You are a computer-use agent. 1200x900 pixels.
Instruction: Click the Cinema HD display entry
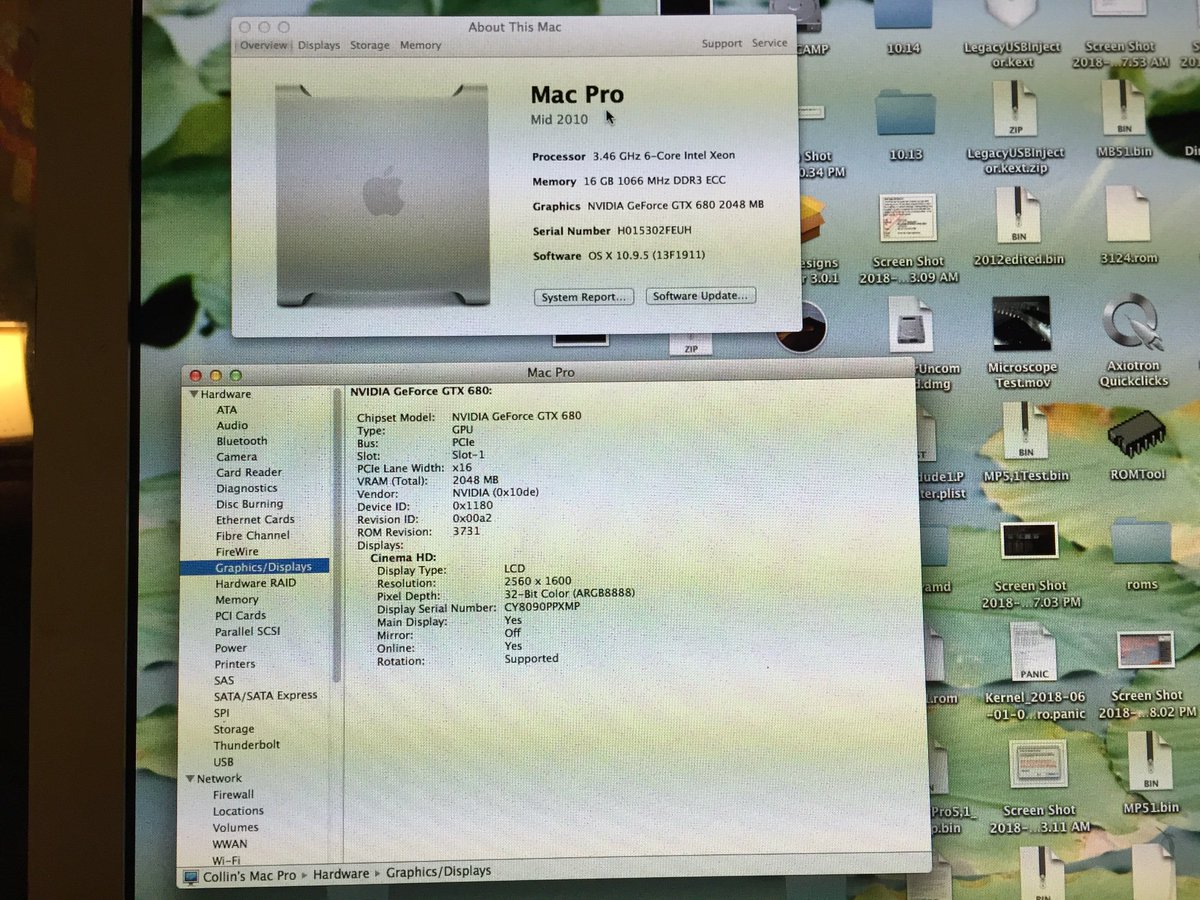(401, 558)
